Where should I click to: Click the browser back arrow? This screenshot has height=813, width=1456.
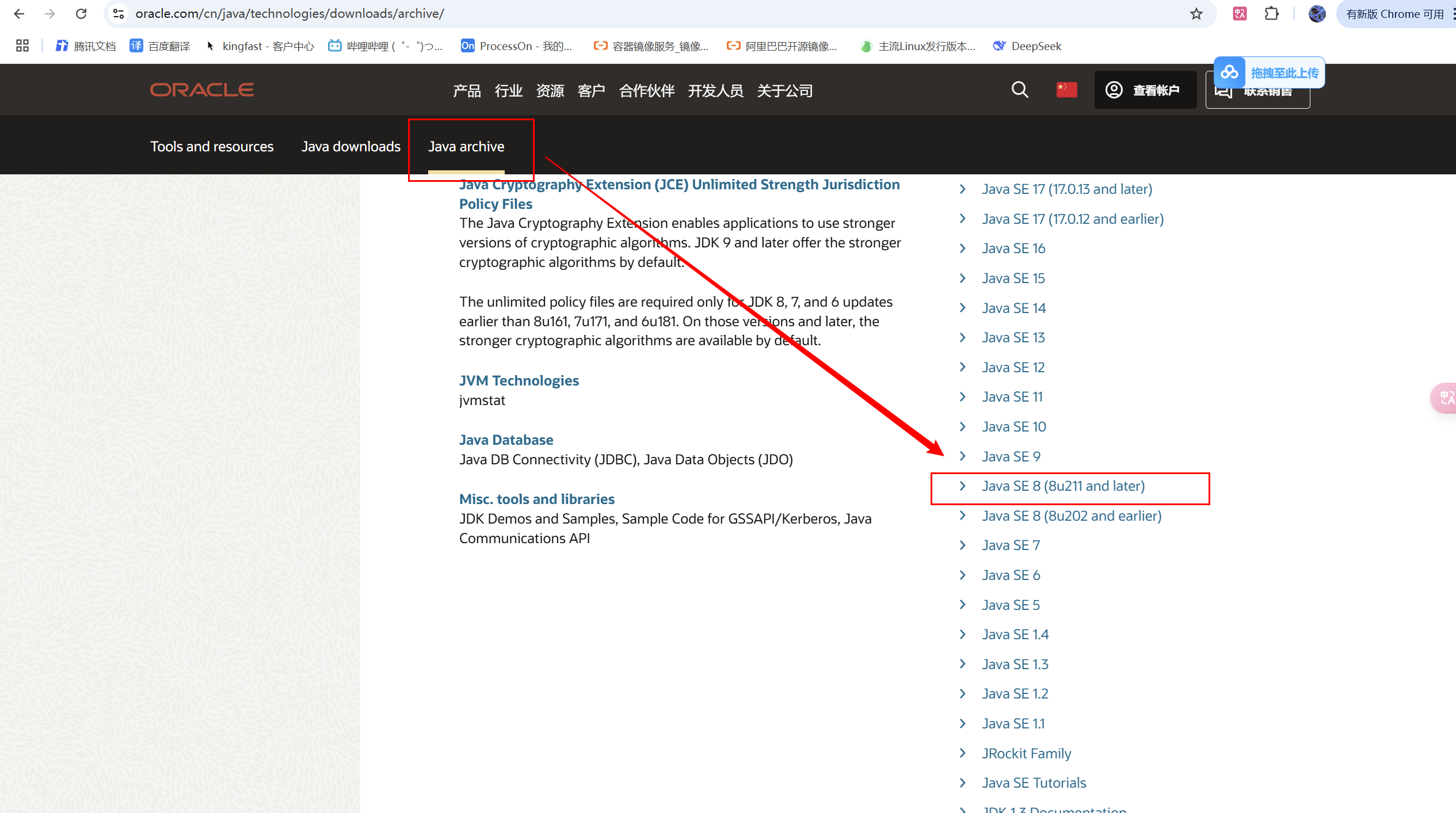tap(19, 14)
